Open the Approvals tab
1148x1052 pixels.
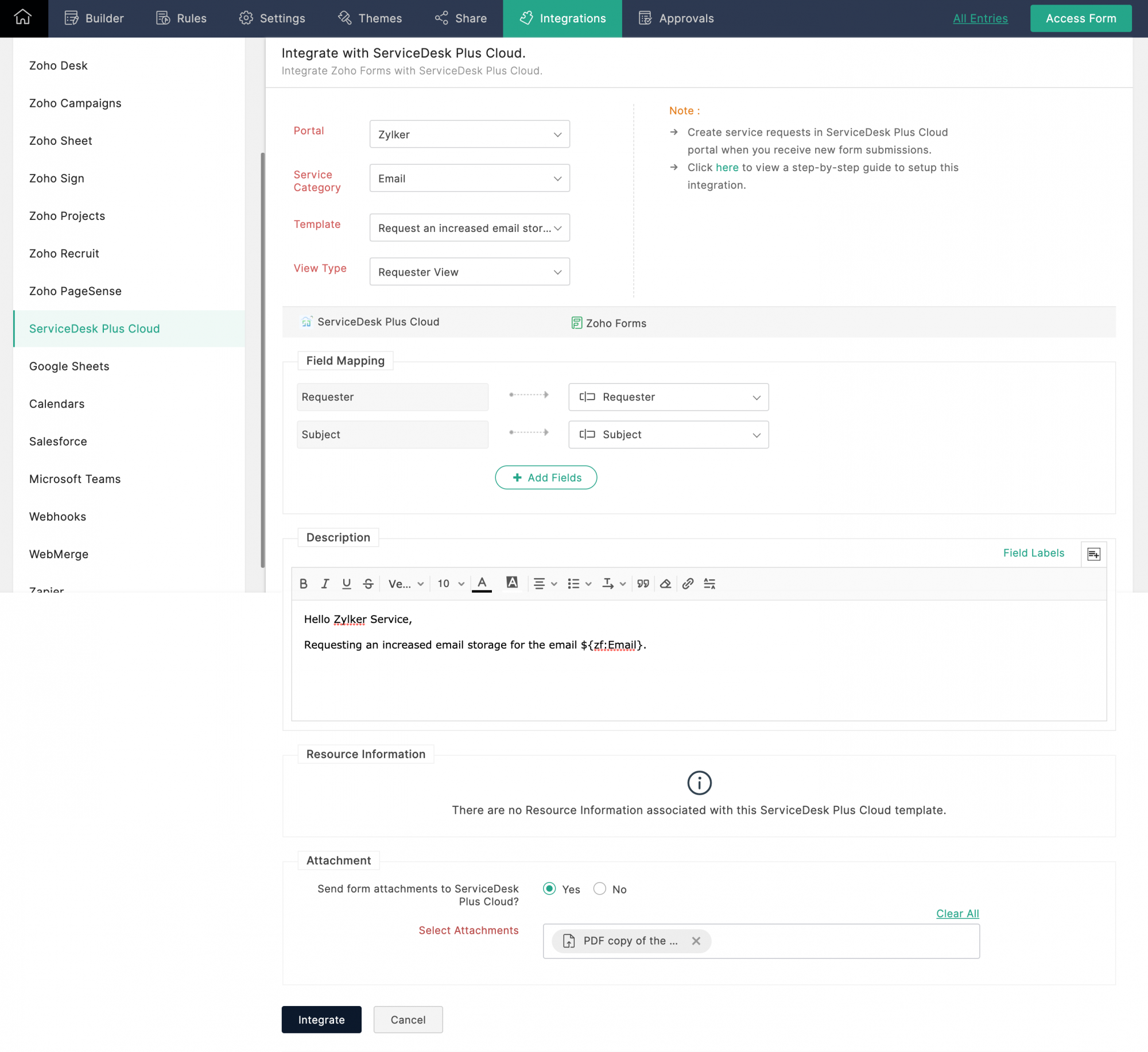coord(676,18)
